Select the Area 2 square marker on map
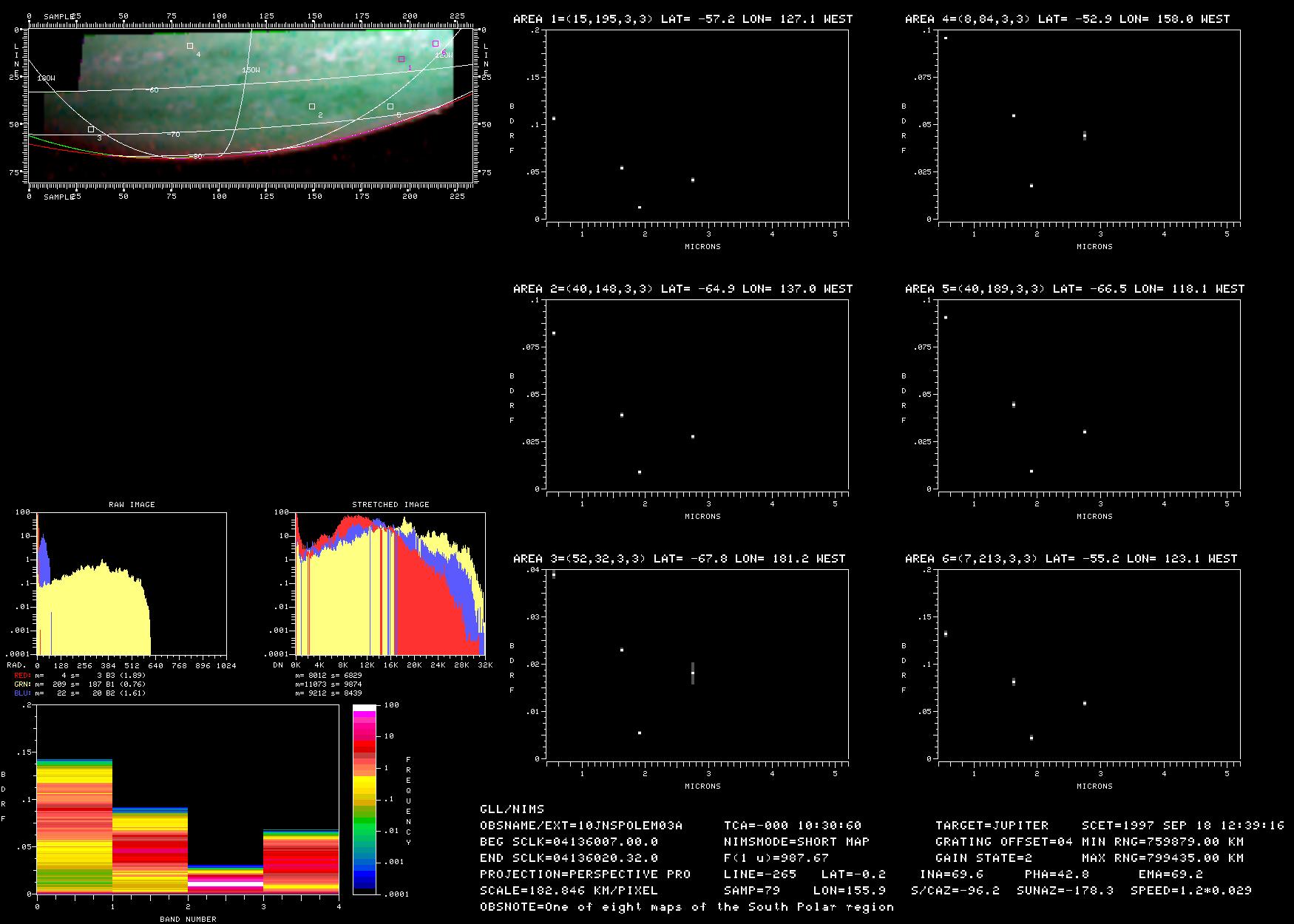 (312, 106)
